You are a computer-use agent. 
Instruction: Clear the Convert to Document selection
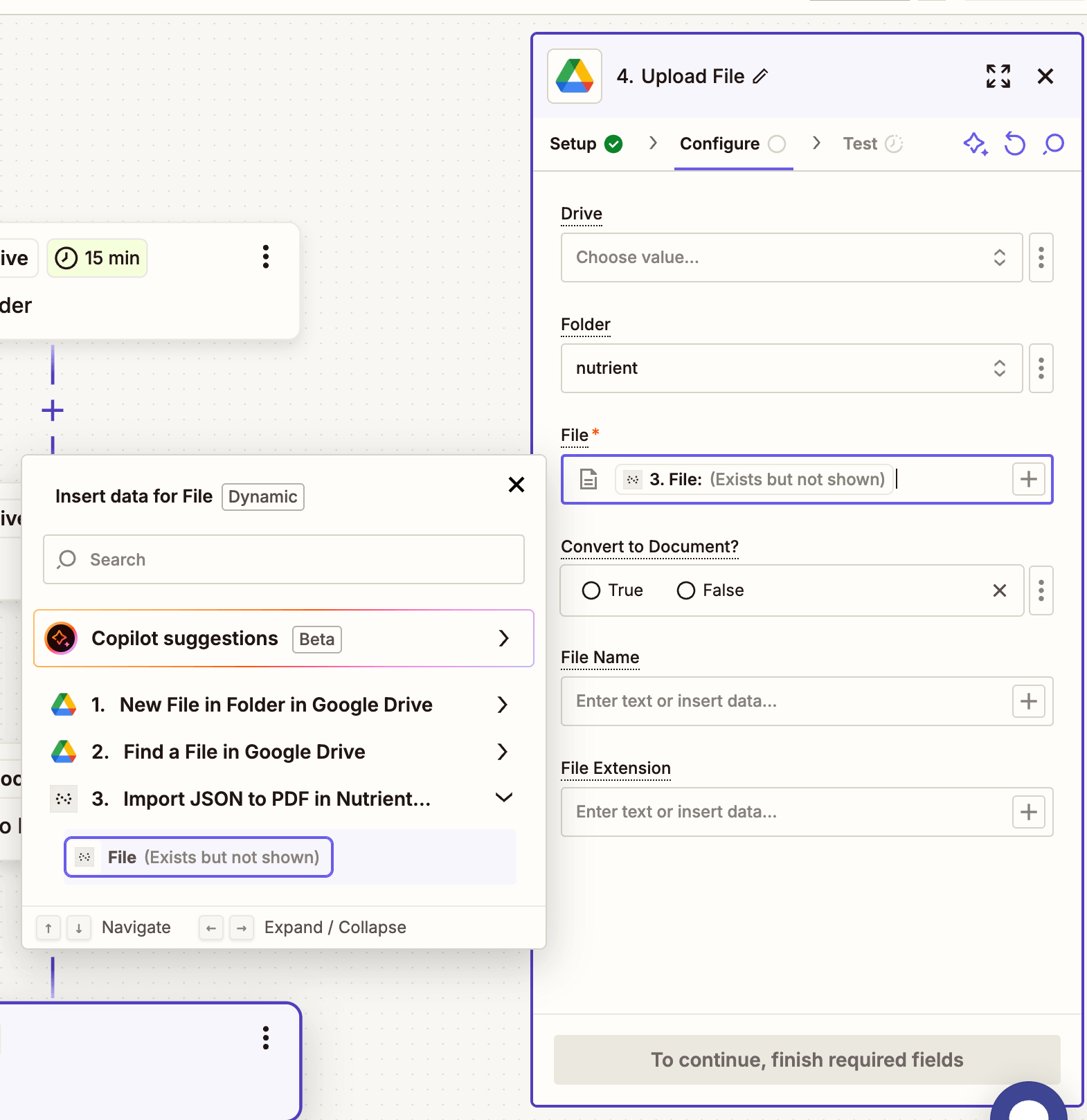pyautogui.click(x=999, y=590)
